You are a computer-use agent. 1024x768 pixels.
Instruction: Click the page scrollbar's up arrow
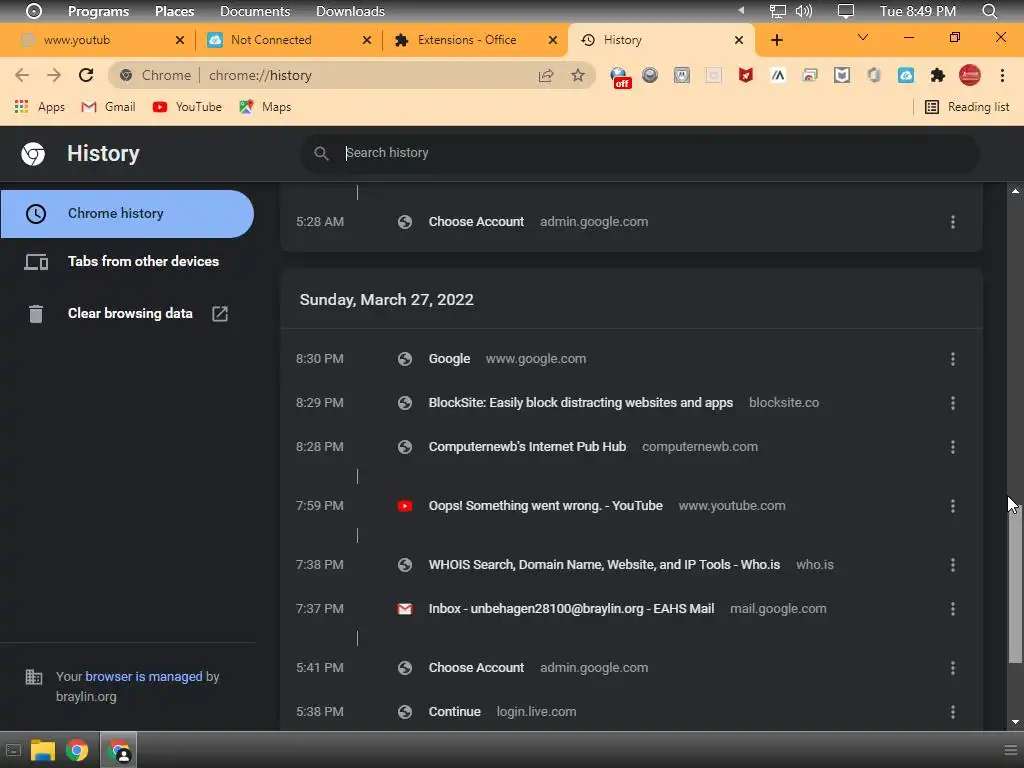coord(1015,191)
